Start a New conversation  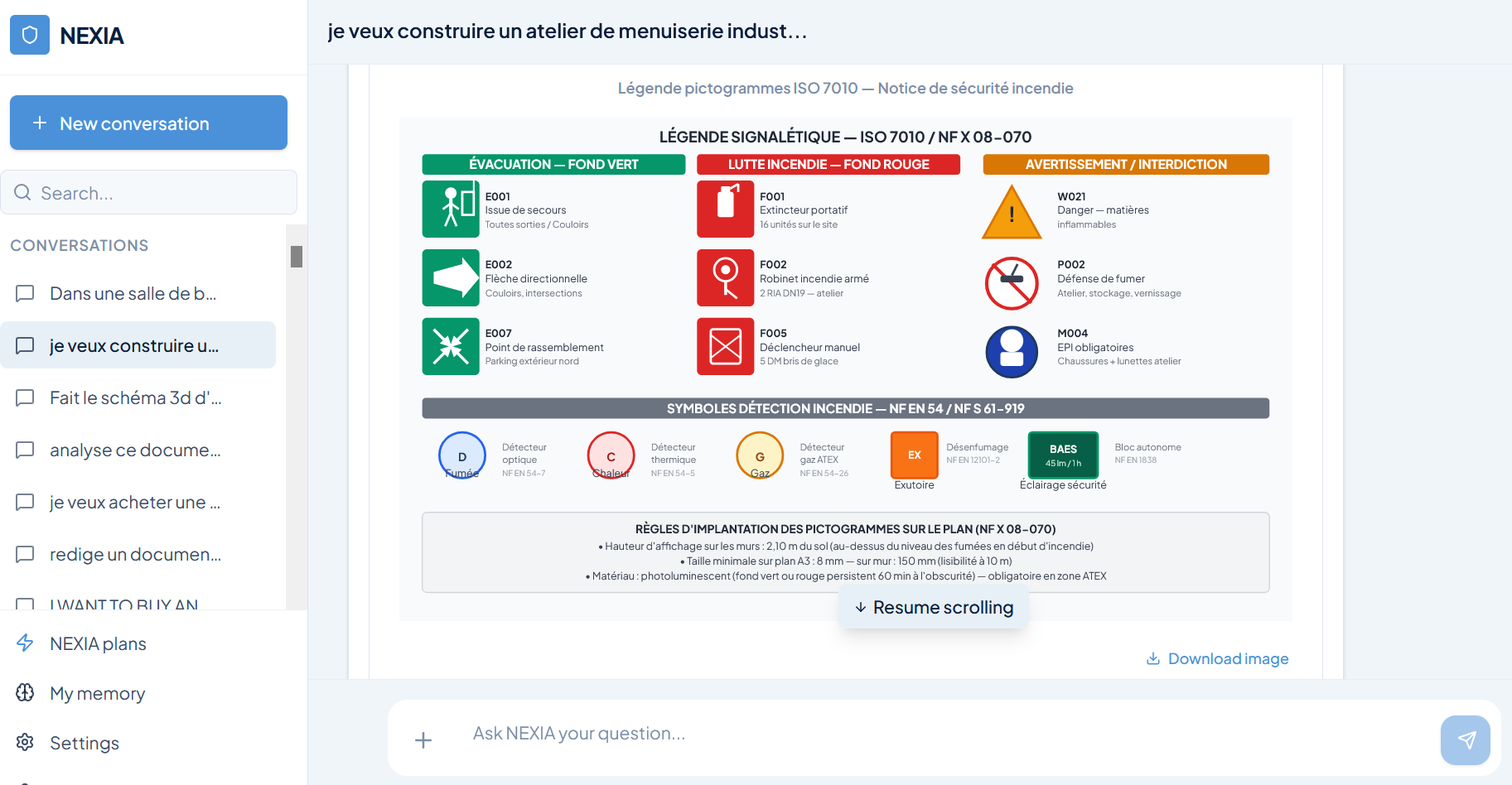pyautogui.click(x=148, y=123)
